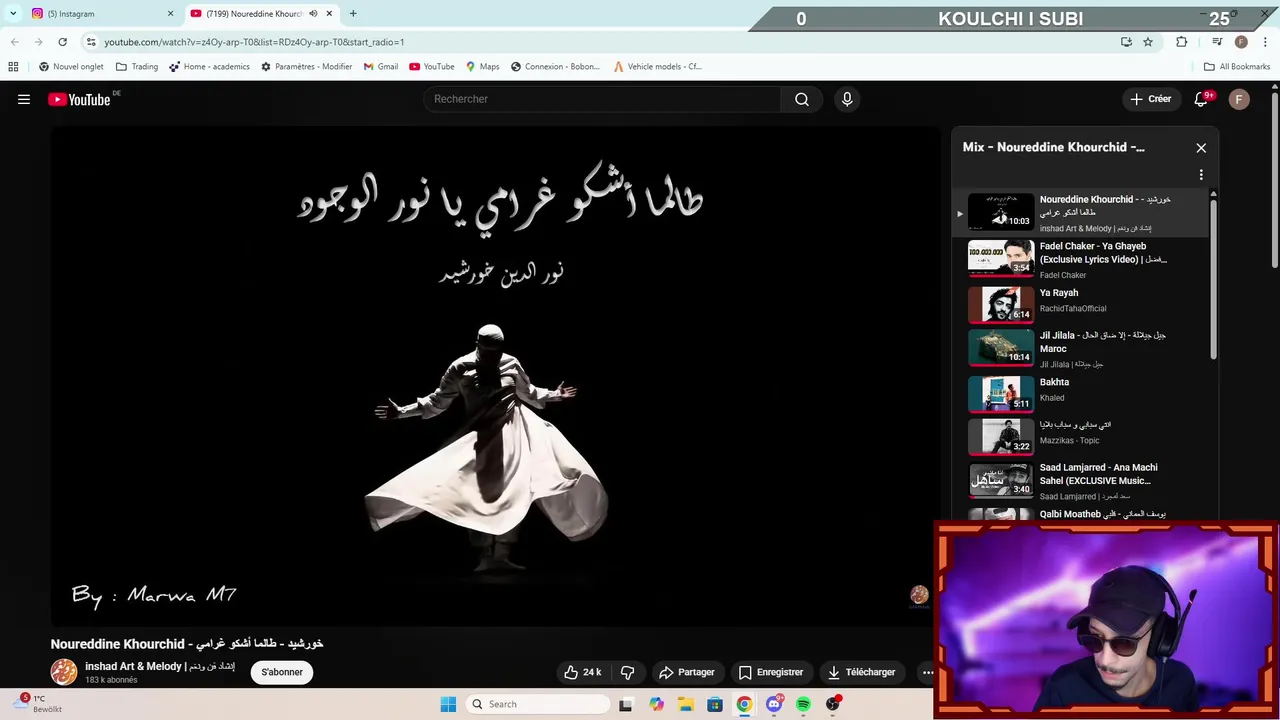
Task: Open the channel avatar beside the subscribe button
Action: (x=64, y=672)
